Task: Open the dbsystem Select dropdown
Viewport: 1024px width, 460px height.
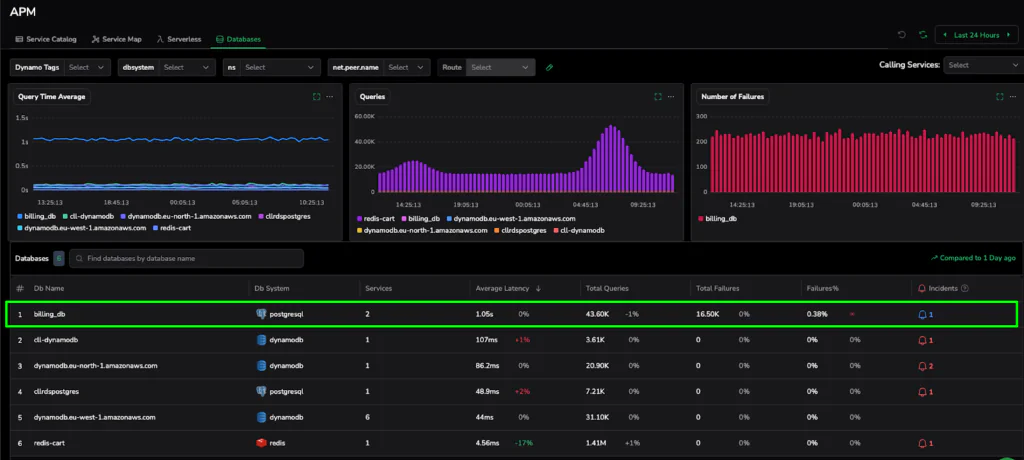Action: [x=187, y=67]
